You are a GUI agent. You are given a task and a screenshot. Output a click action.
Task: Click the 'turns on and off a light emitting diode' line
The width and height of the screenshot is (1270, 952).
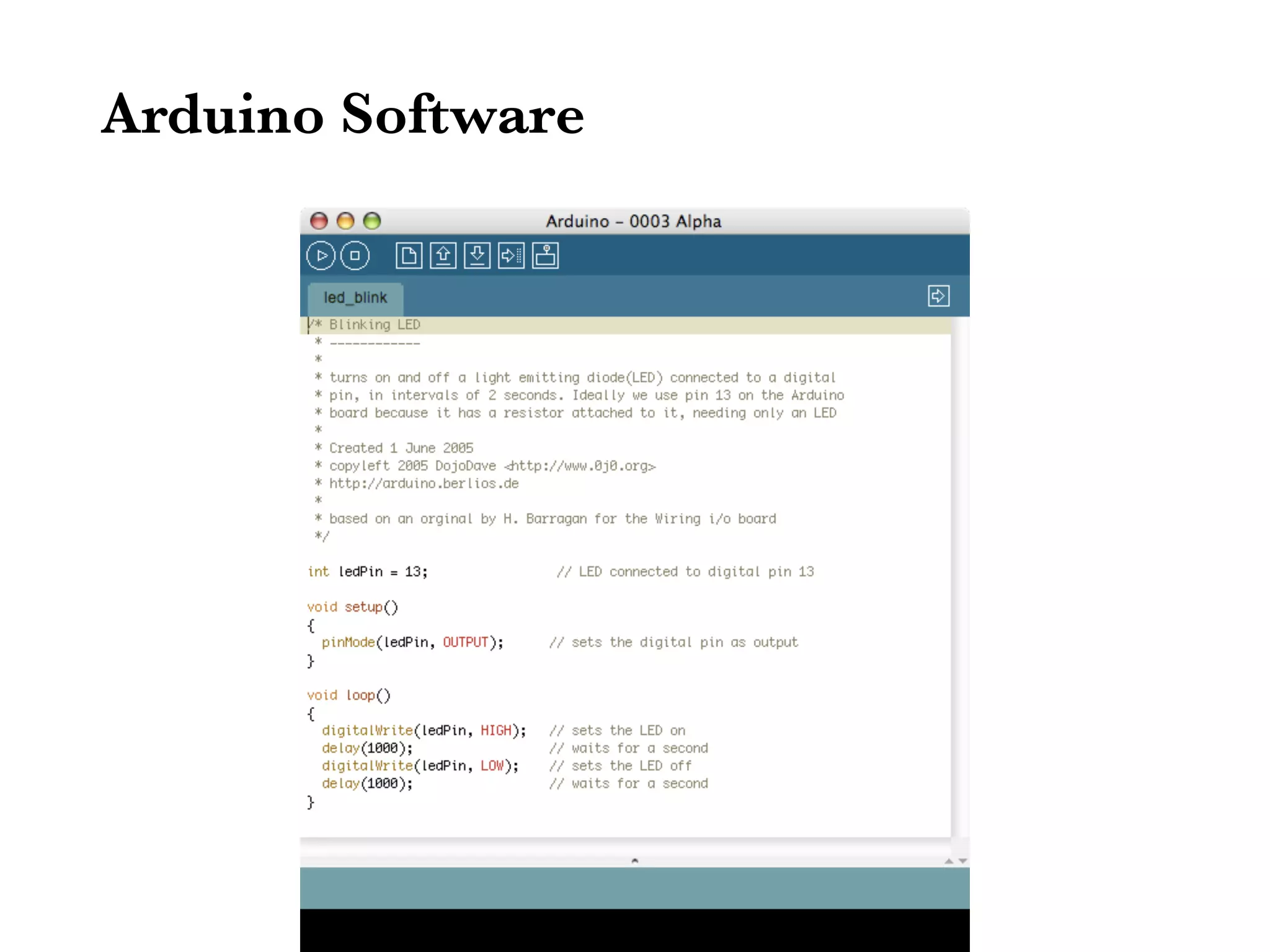pyautogui.click(x=575, y=377)
